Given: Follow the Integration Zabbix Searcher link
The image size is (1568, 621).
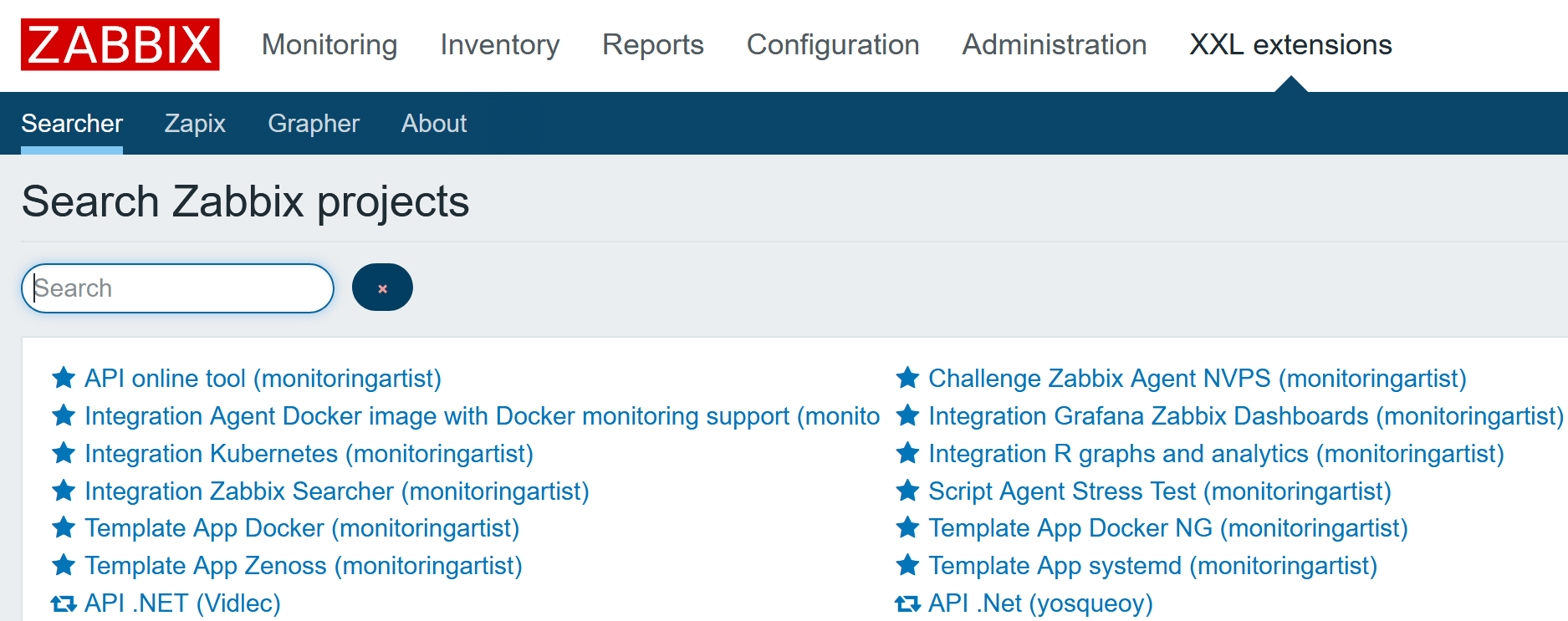Looking at the screenshot, I should pyautogui.click(x=337, y=491).
